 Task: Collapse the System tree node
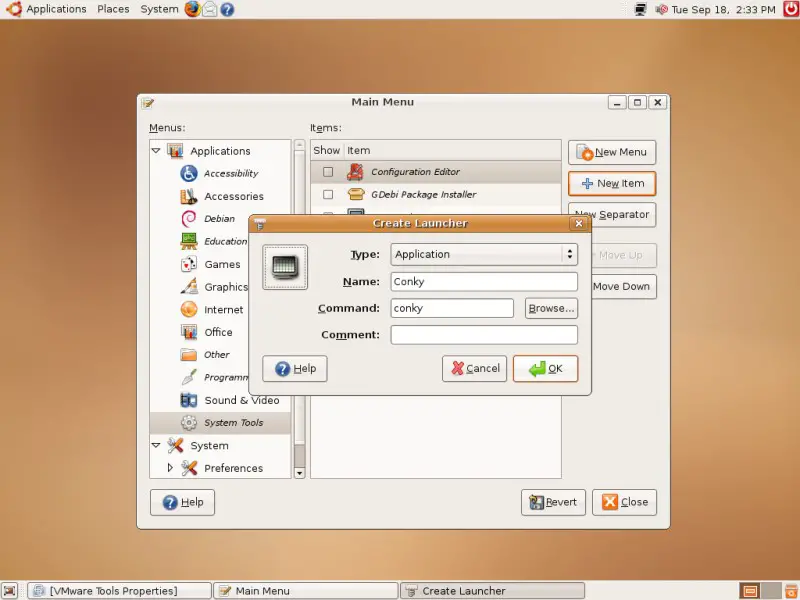[x=156, y=445]
